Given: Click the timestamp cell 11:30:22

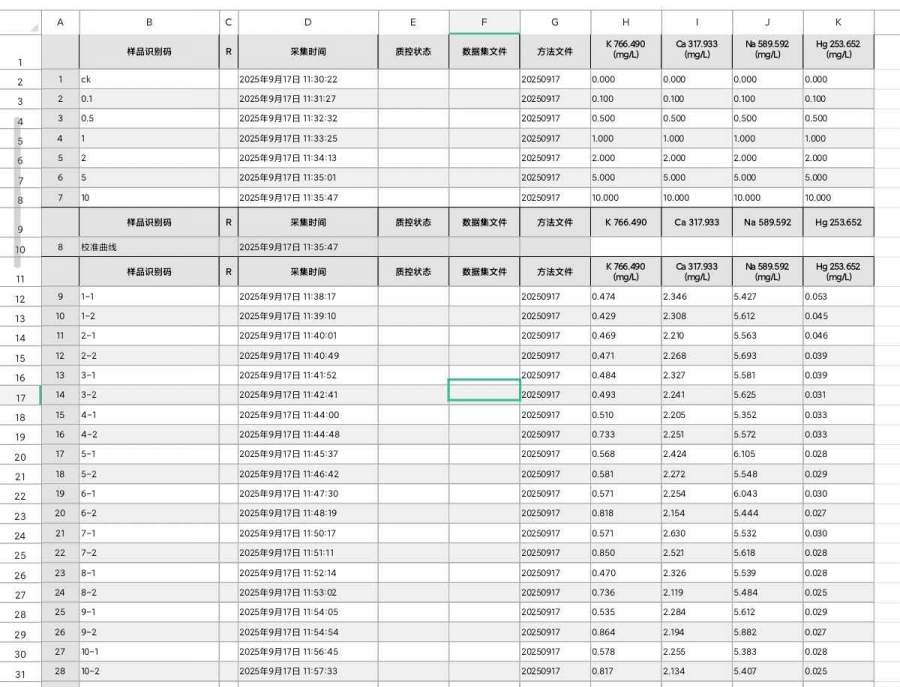Looking at the screenshot, I should (307, 79).
